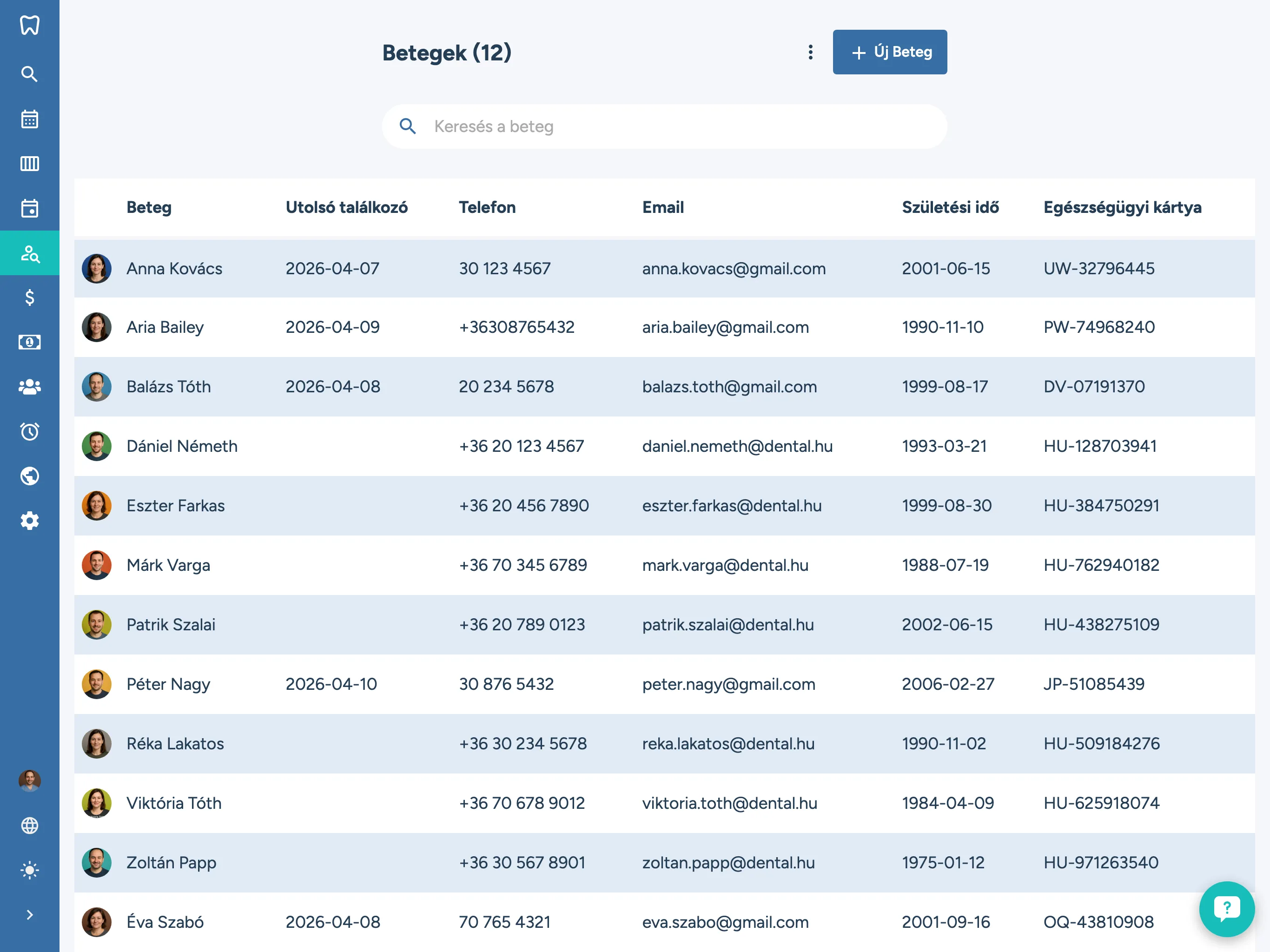The width and height of the screenshot is (1270, 952).
Task: Open the alarm clock reminders icon
Action: click(29, 431)
